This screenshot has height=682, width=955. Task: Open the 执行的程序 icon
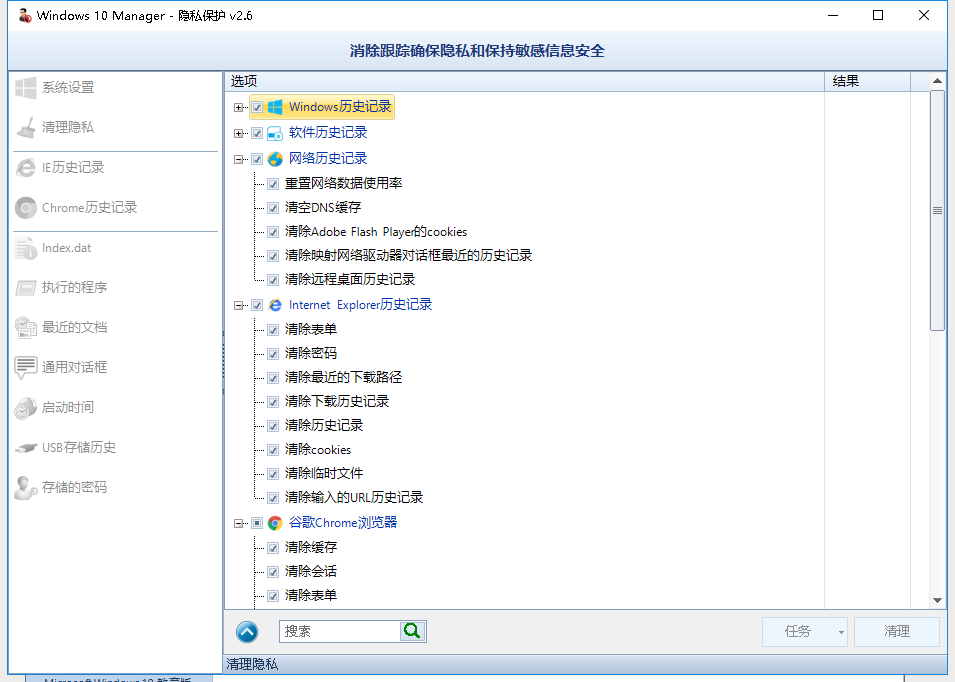(x=26, y=287)
